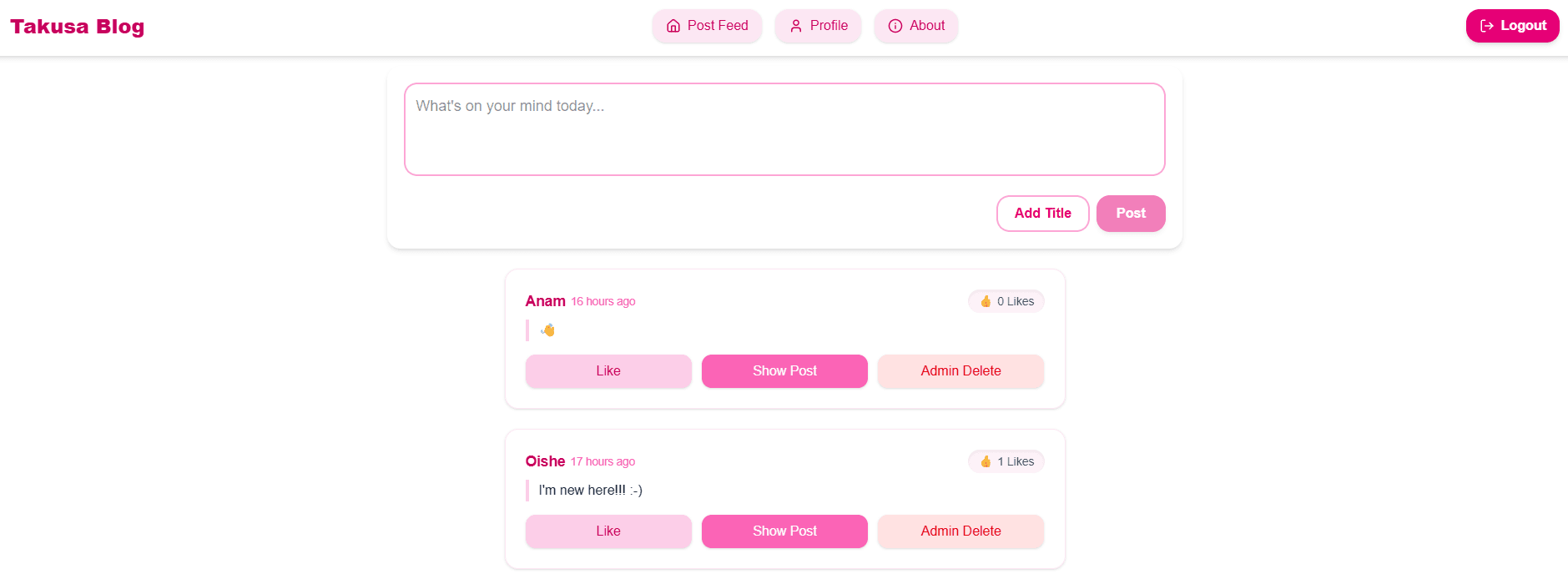This screenshot has height=574, width=1568.
Task: Click the person icon beside Profile
Action: click(x=796, y=26)
